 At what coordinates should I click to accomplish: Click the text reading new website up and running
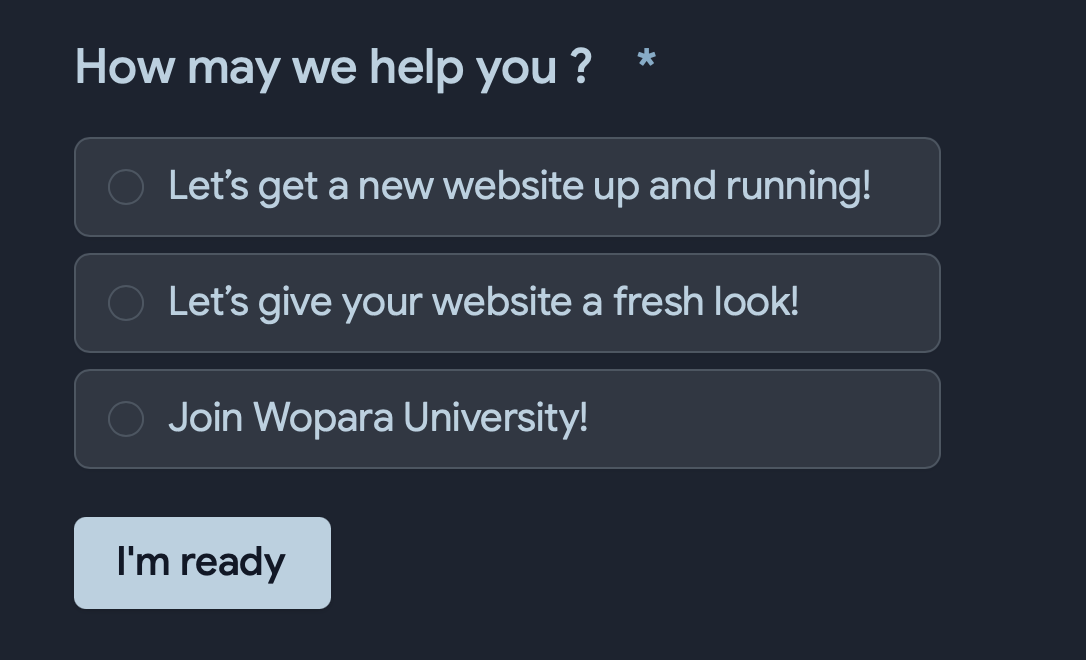click(521, 185)
